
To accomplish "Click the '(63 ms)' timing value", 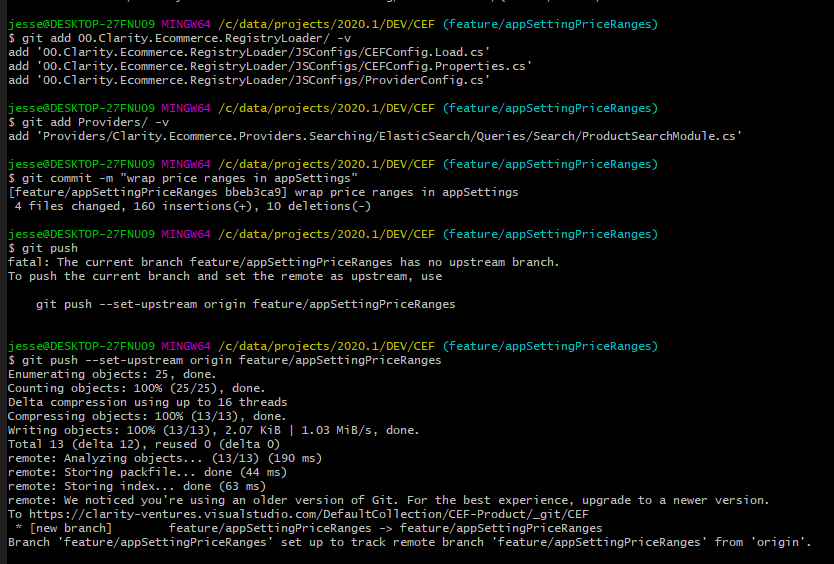I will (x=242, y=486).
